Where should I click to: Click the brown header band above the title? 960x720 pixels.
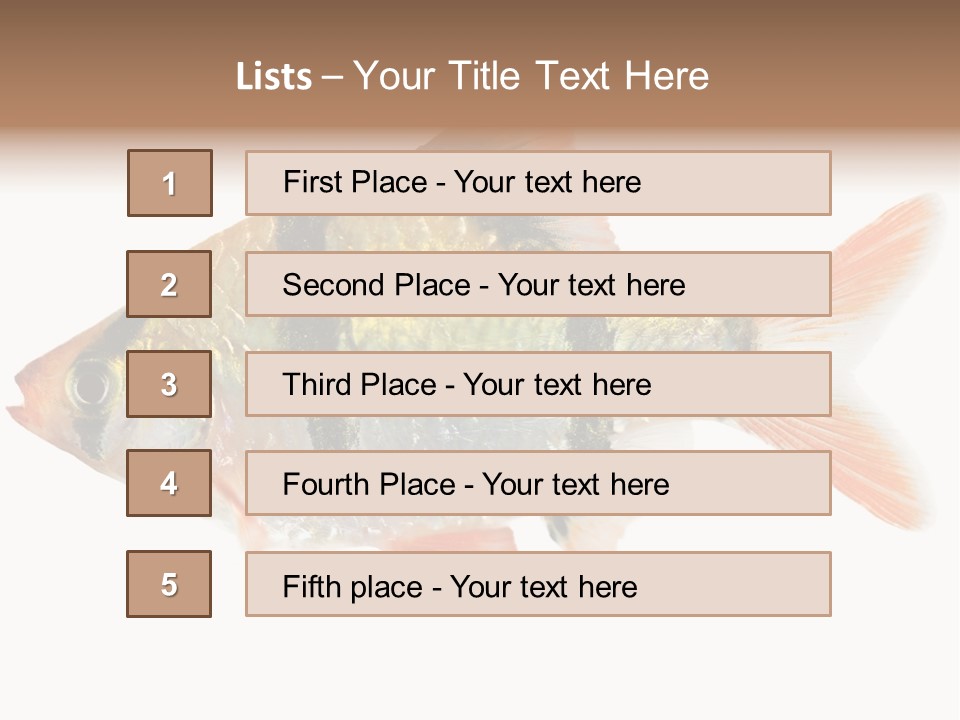[x=480, y=22]
